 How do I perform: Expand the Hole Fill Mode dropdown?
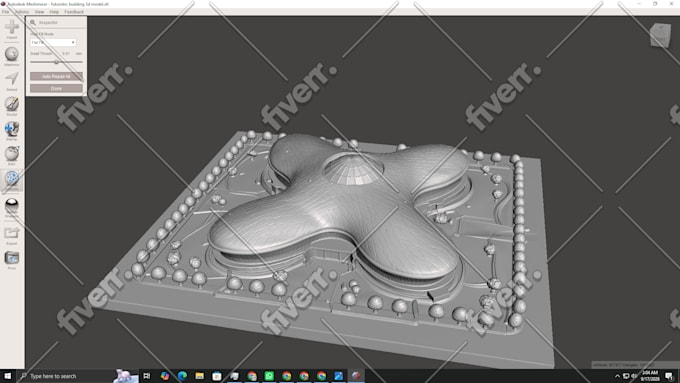(x=53, y=43)
